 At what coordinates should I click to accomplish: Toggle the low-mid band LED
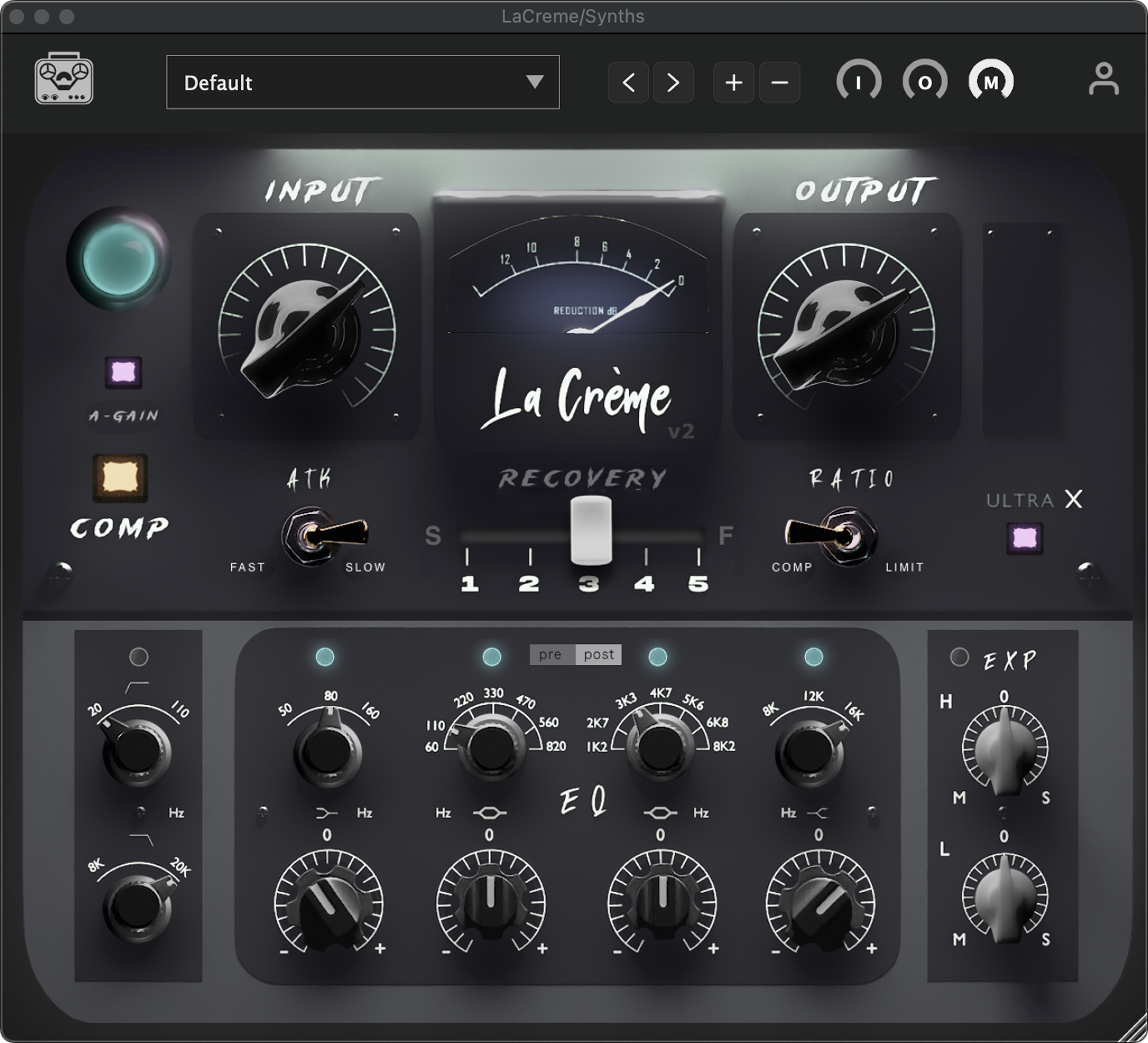point(491,656)
